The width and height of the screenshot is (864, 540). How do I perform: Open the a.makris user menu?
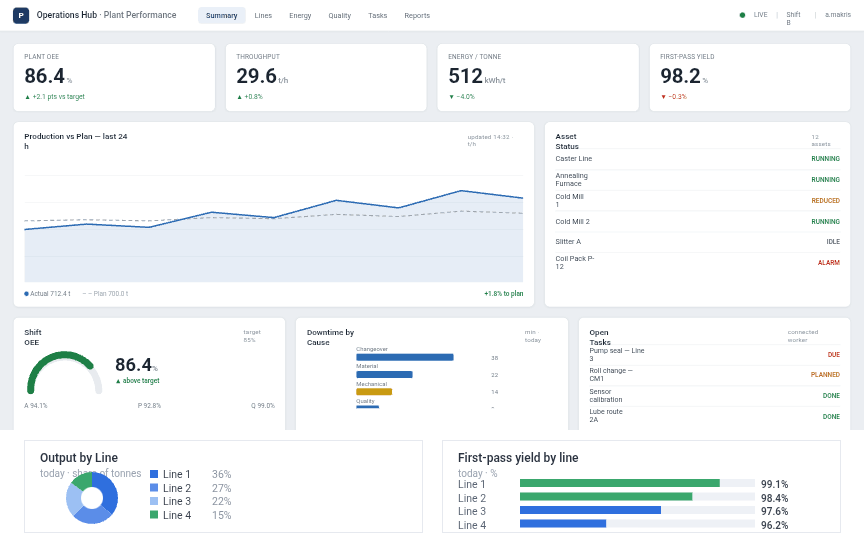point(838,15)
